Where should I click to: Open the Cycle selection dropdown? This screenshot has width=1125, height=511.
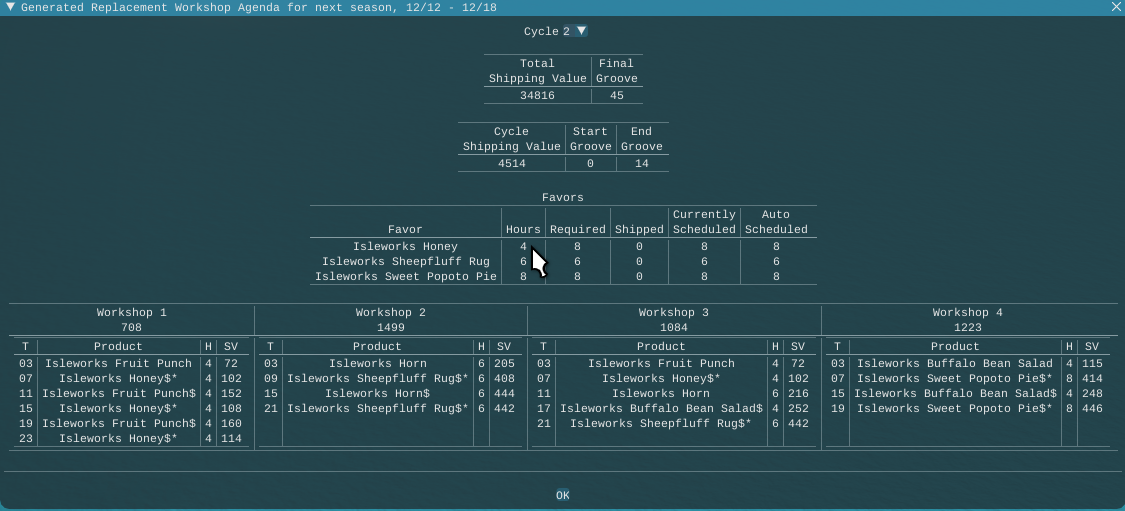(x=582, y=31)
